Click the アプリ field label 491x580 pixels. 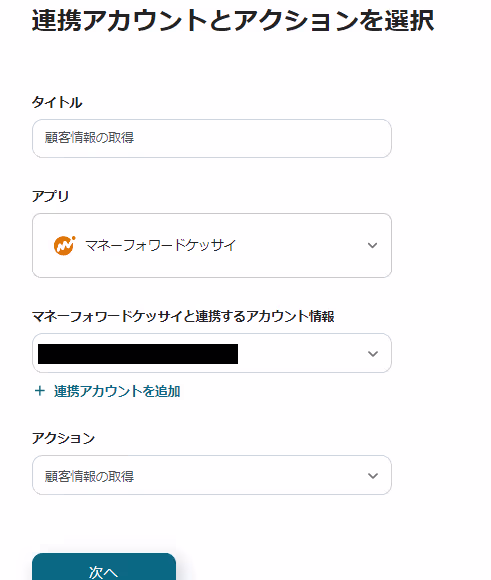pyautogui.click(x=50, y=196)
